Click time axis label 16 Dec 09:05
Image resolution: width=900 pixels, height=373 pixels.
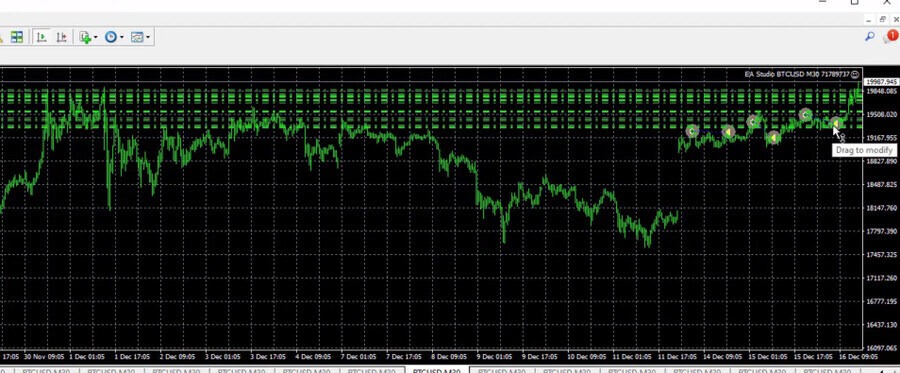point(859,356)
